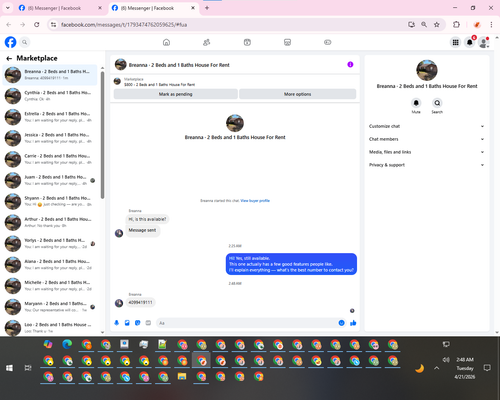Image resolution: width=500 pixels, height=400 pixels.
Task: Open Cynthia conversation in chat list
Action: 50,96
